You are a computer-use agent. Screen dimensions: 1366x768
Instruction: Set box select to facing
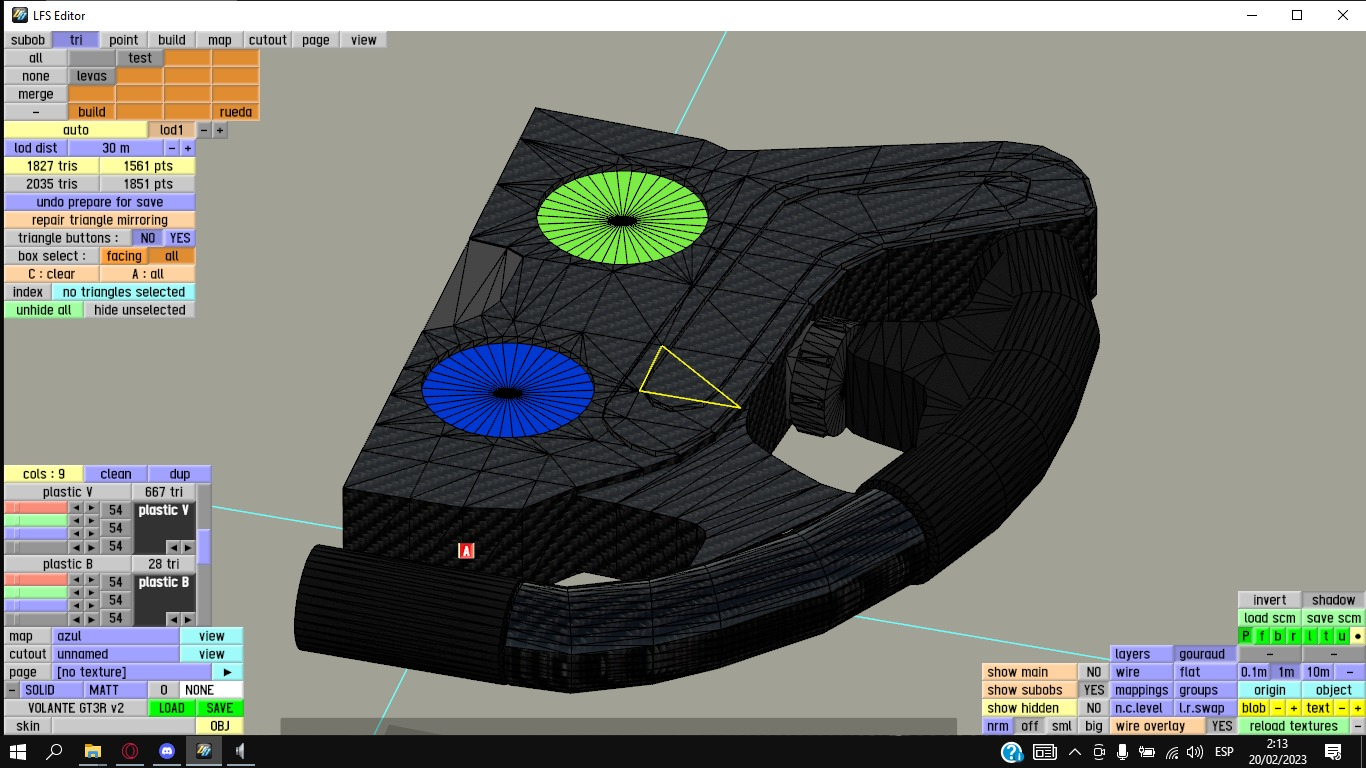click(124, 256)
